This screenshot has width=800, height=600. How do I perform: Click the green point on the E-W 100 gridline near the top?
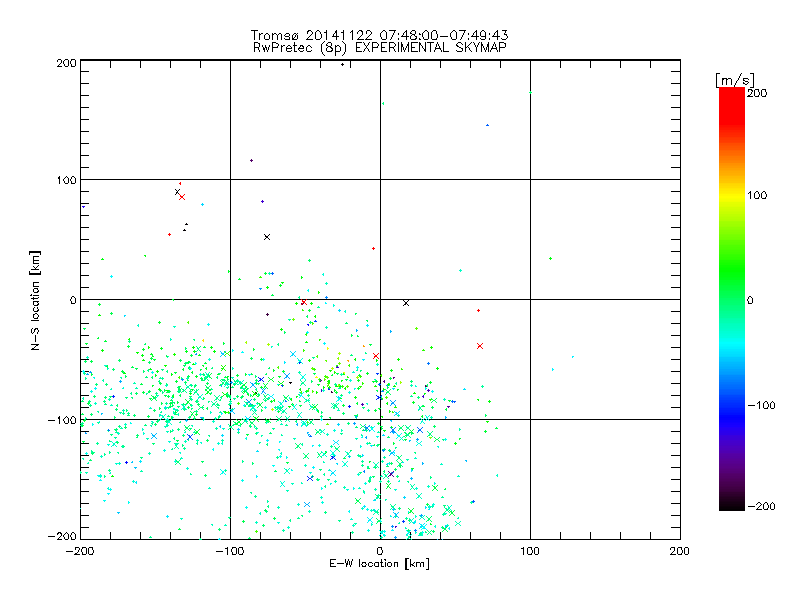531,93
